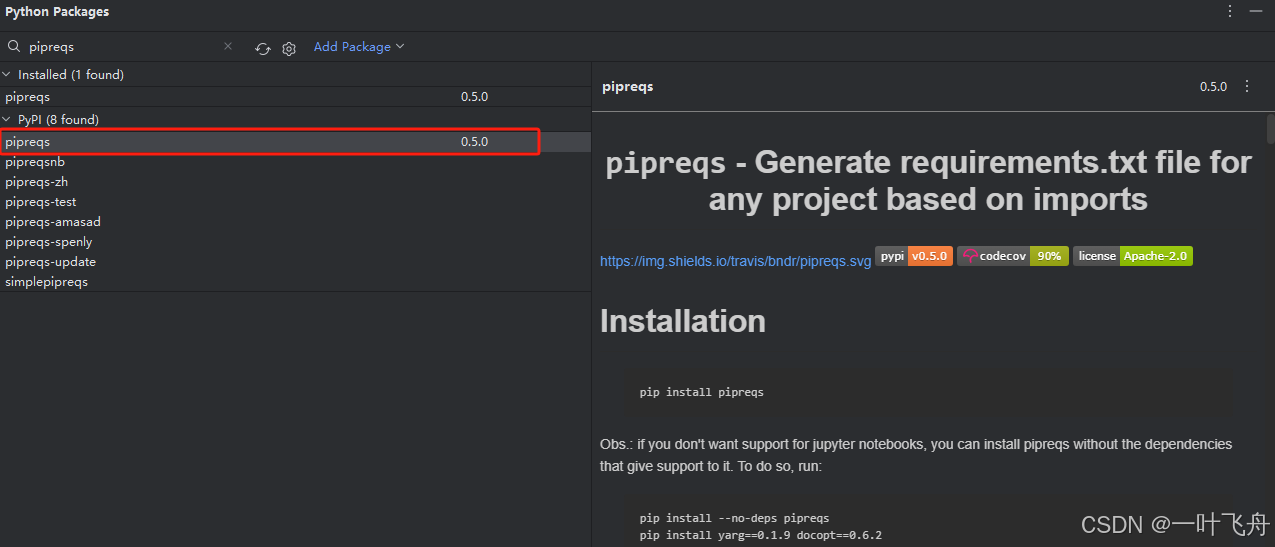This screenshot has height=547, width=1275.
Task: Open Python Packages panel options menu
Action: [1230, 11]
